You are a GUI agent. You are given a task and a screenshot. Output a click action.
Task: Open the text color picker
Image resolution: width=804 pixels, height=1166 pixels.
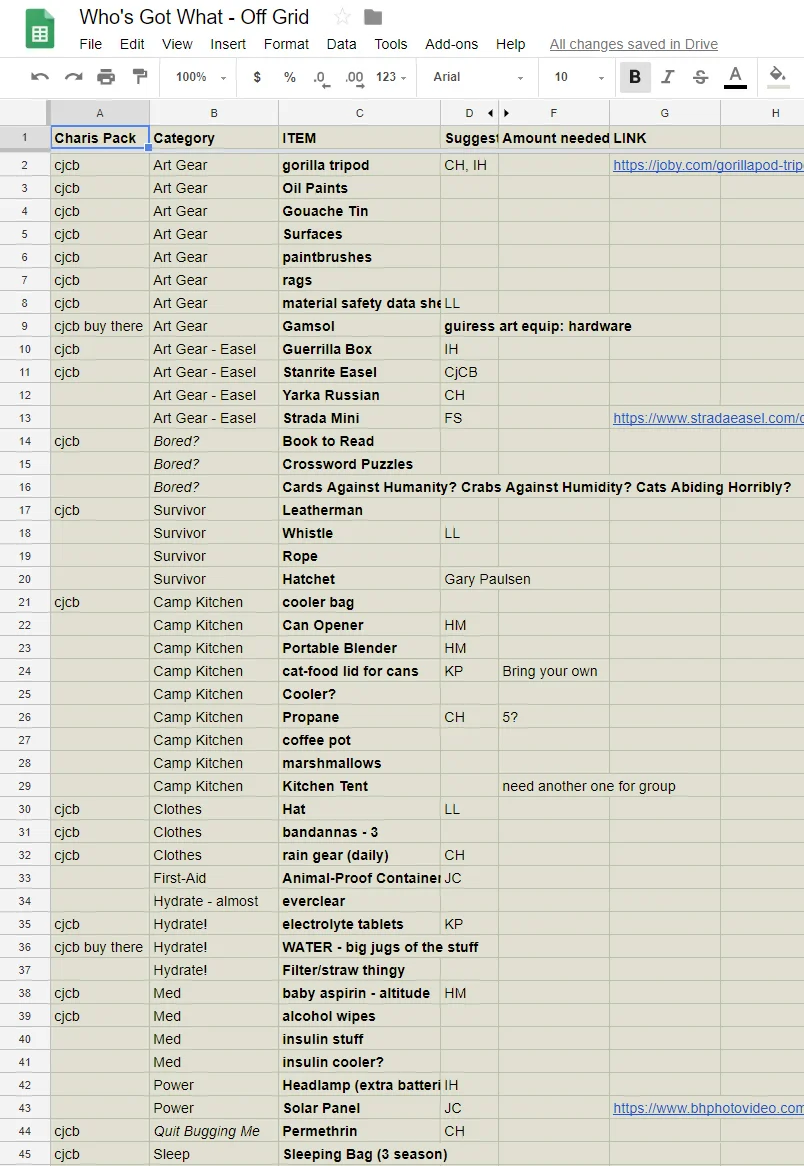click(735, 77)
